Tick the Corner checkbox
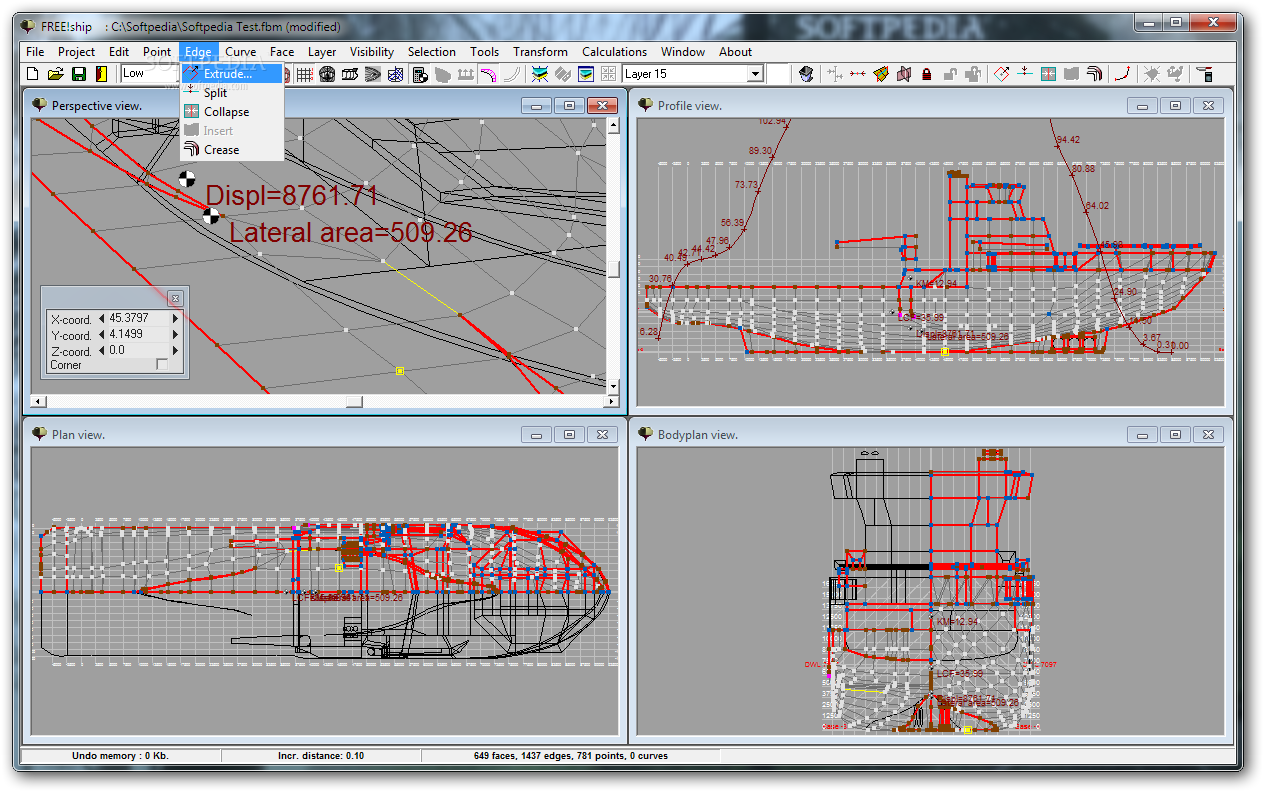This screenshot has width=1264, height=792. click(x=162, y=365)
